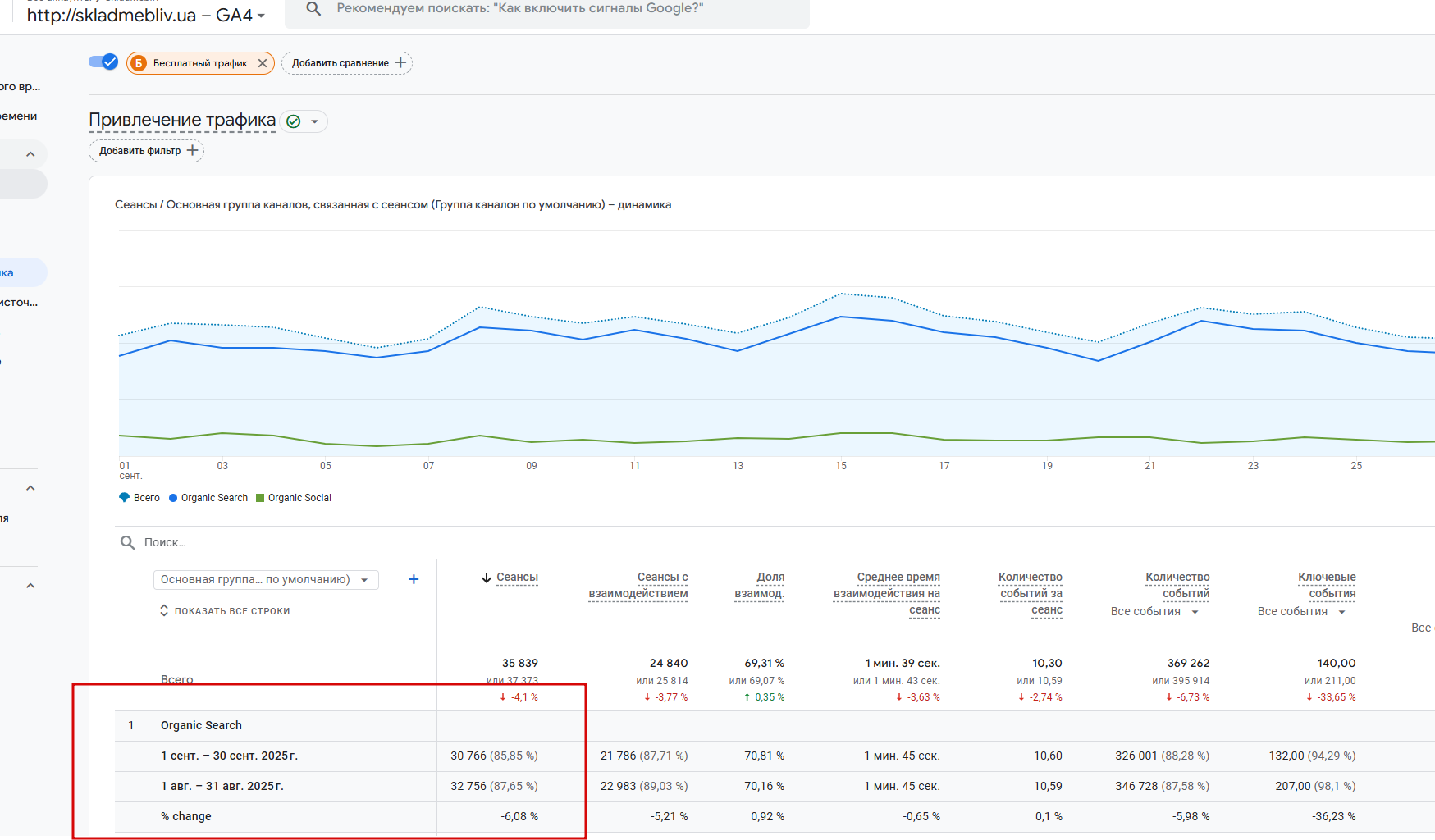The width and height of the screenshot is (1435, 840).
Task: Sort by Сеансы с взаимодействием column
Action: pos(638,586)
